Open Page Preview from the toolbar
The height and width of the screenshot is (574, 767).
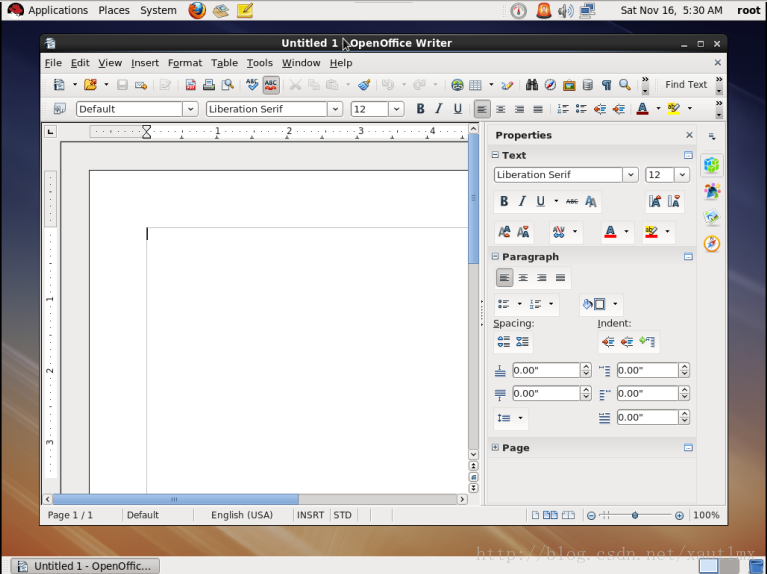tap(227, 85)
